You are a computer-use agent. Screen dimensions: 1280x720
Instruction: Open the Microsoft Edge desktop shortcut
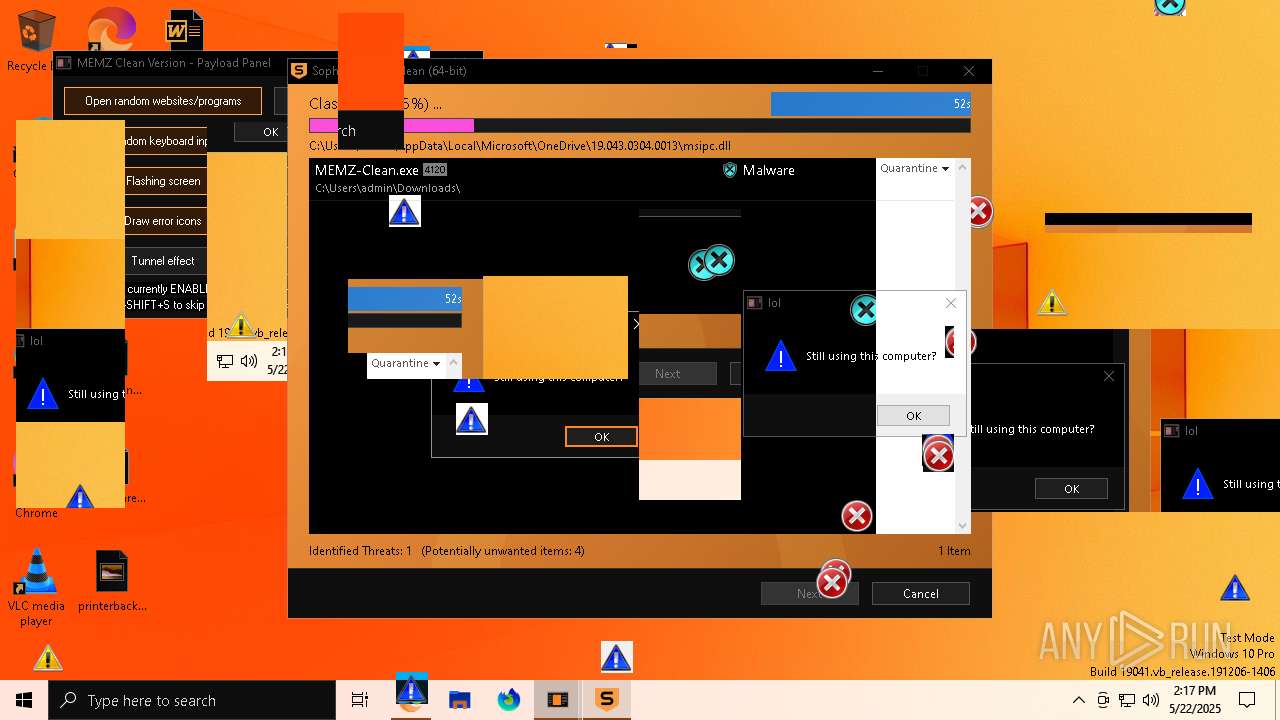(110, 30)
